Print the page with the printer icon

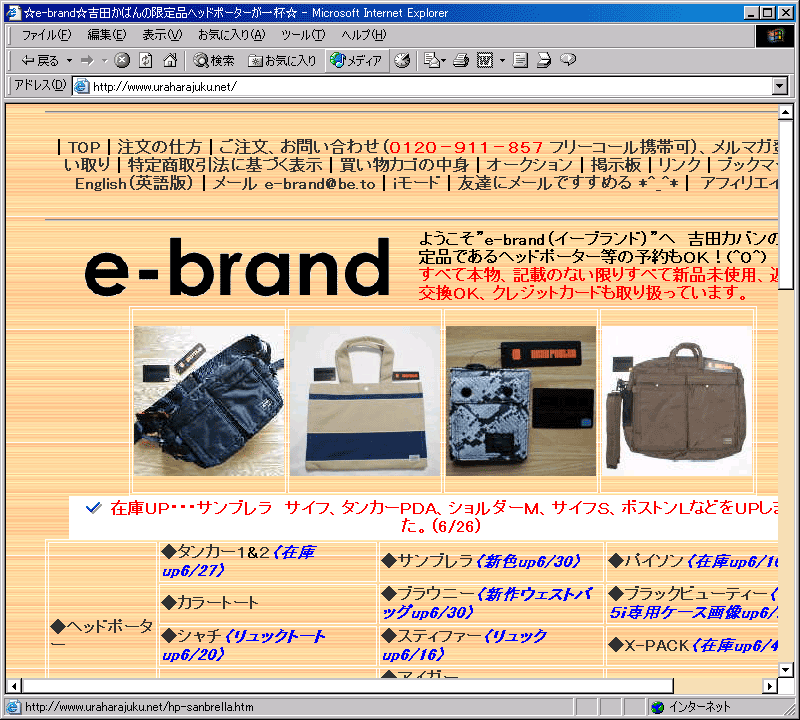[461, 61]
